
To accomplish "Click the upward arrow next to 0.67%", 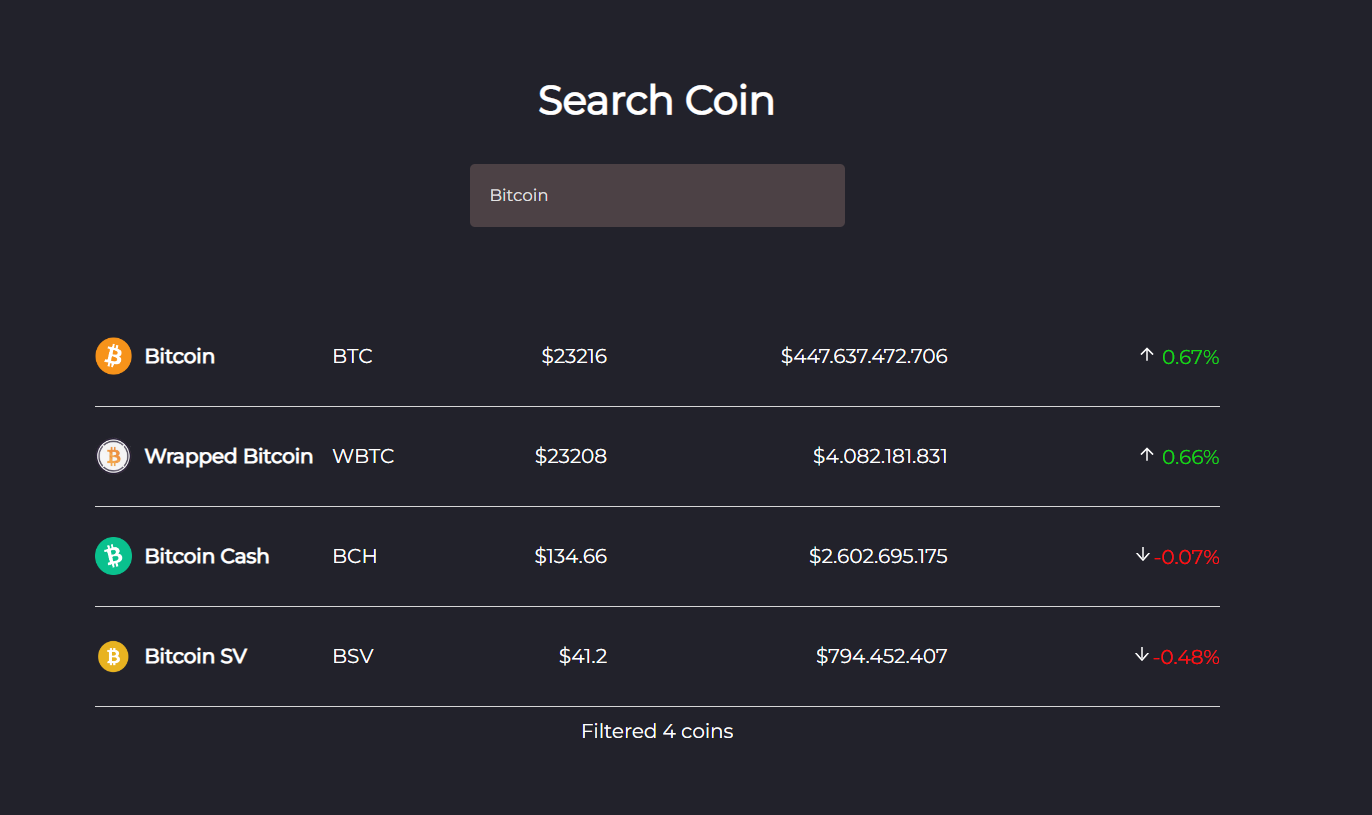I will (x=1146, y=354).
